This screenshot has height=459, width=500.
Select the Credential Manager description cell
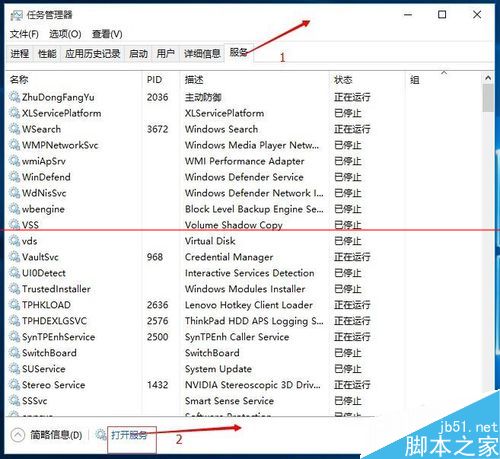(229, 257)
